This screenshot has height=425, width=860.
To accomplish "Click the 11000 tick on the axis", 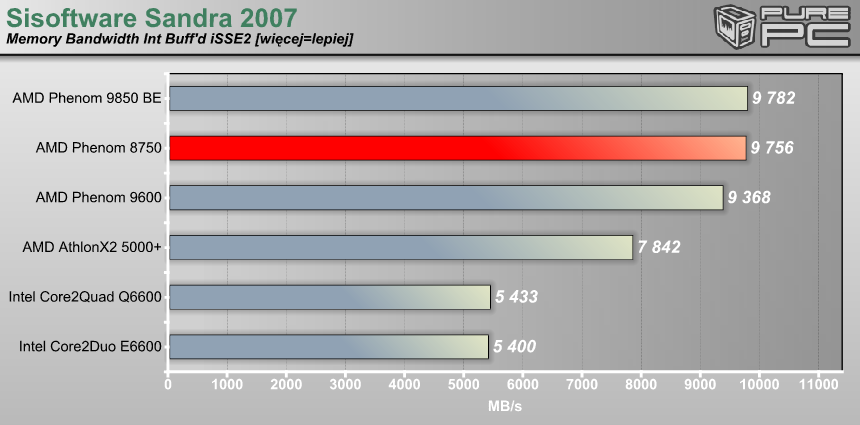I will (x=818, y=384).
